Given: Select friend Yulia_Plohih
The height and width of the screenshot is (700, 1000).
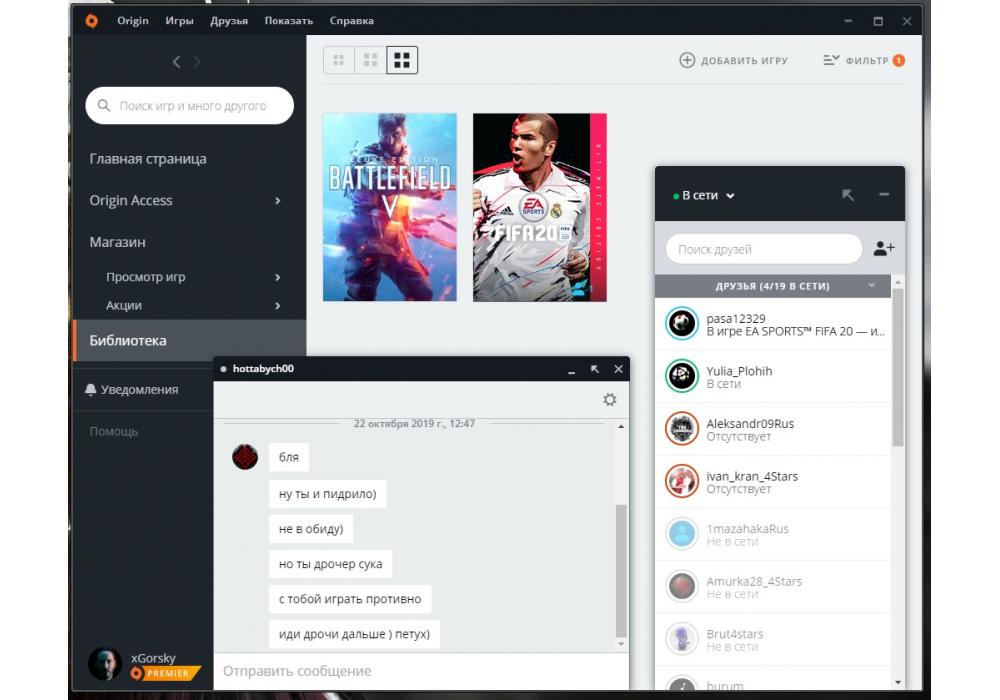Looking at the screenshot, I should [x=773, y=376].
